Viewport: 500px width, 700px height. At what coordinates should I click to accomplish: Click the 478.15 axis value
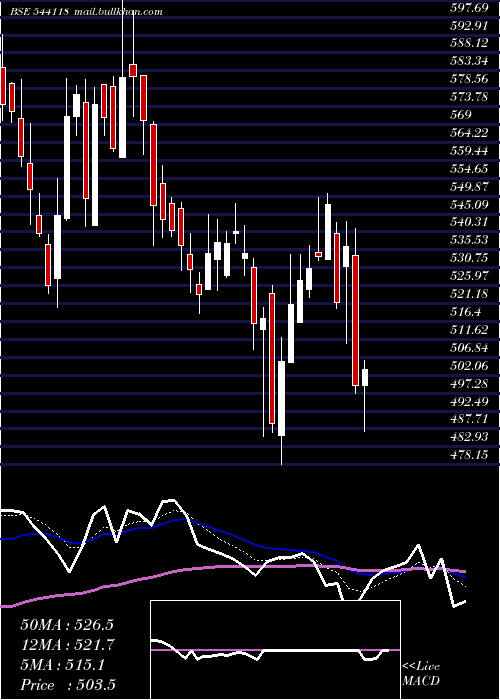(x=469, y=455)
